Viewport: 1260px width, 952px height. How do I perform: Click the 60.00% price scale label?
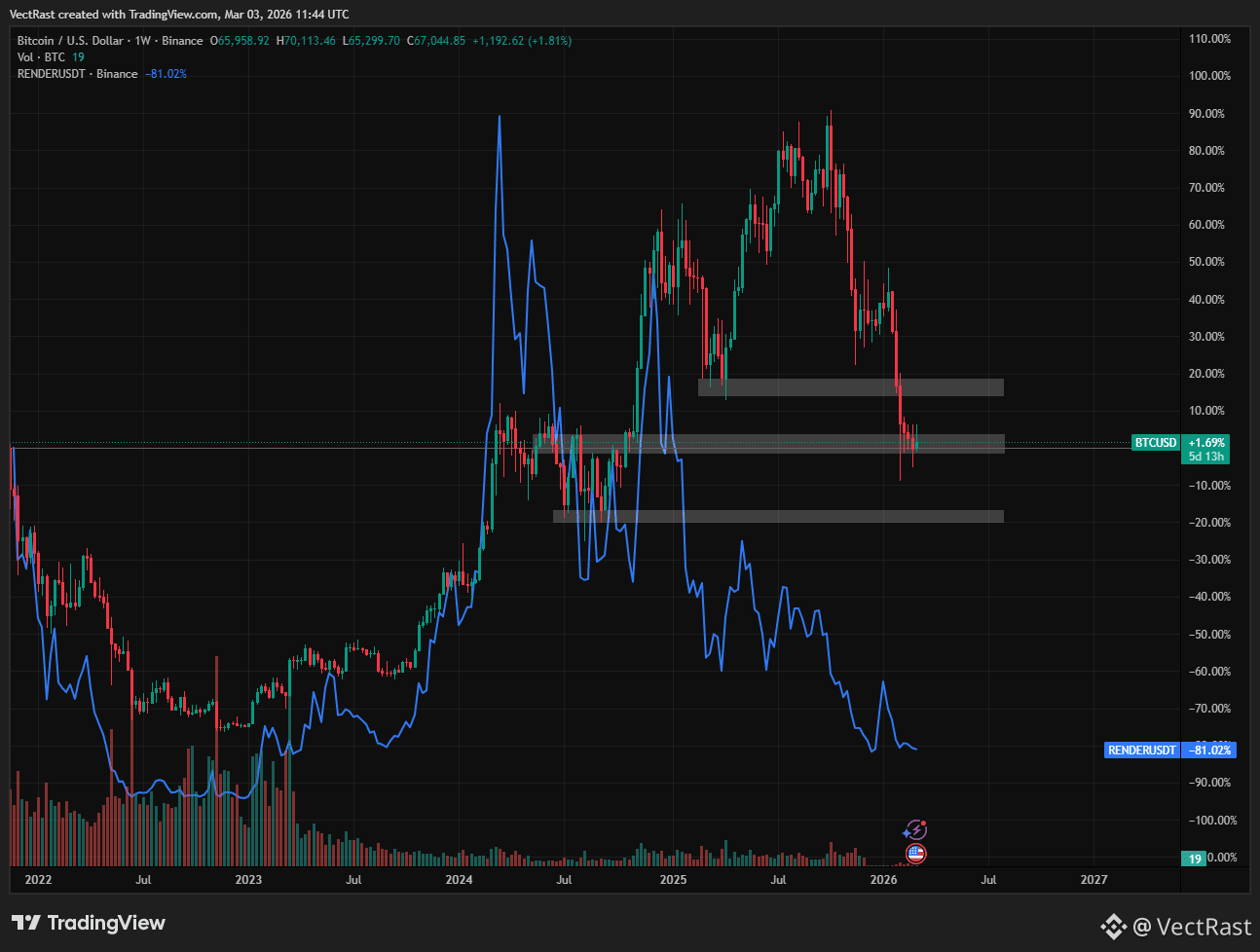1206,225
